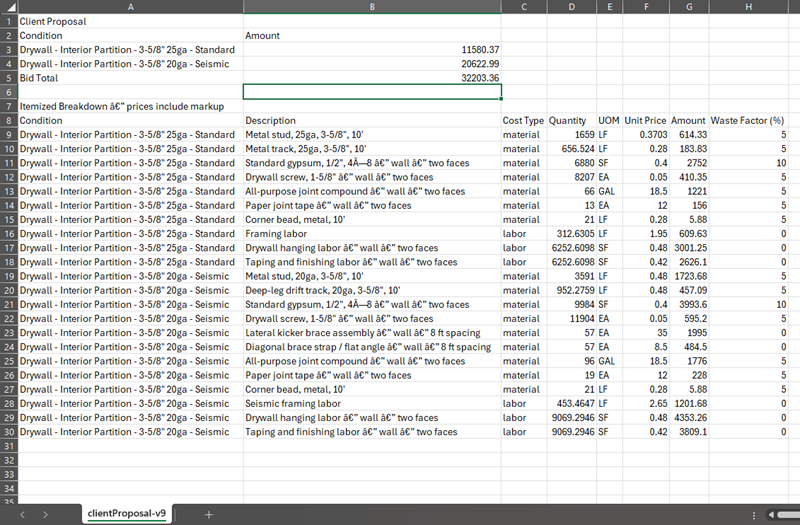
Task: Select column C header
Action: pyautogui.click(x=524, y=7)
